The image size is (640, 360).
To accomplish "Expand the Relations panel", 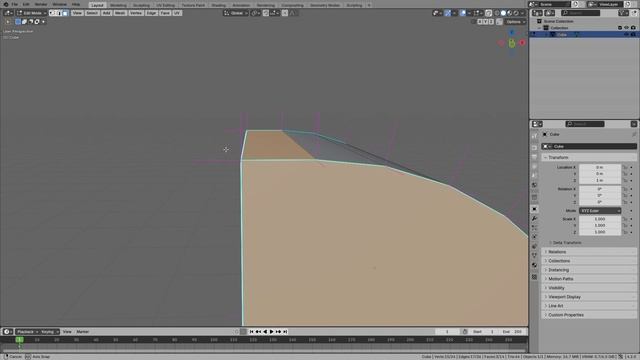I will click(589, 252).
